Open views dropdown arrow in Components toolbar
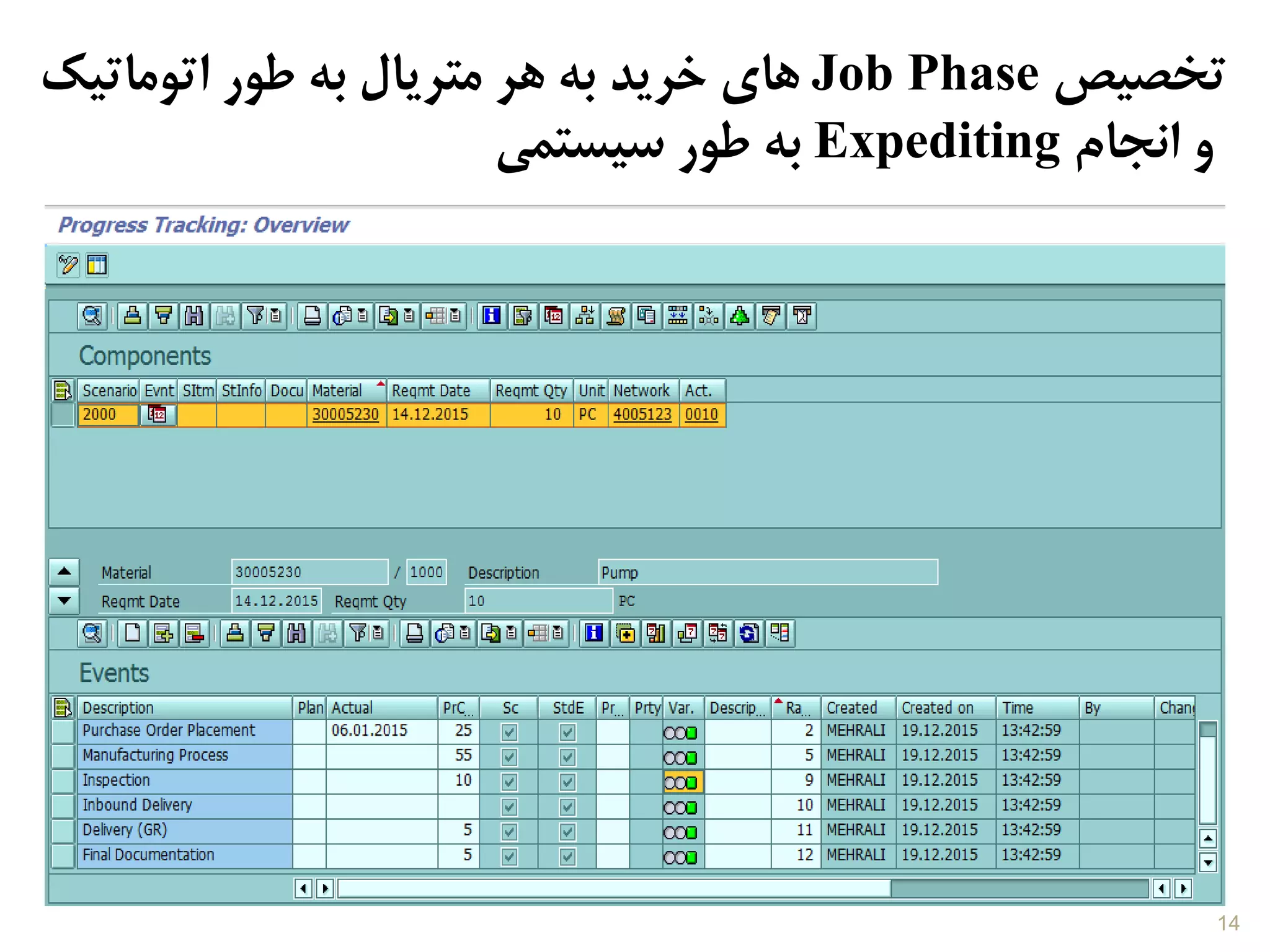 363,316
